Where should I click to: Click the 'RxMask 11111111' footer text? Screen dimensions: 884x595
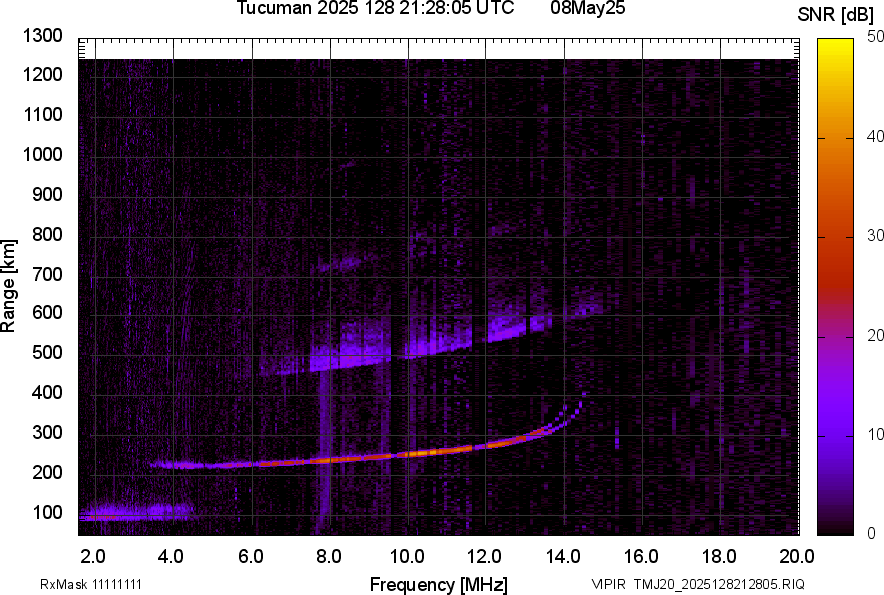pyautogui.click(x=91, y=584)
